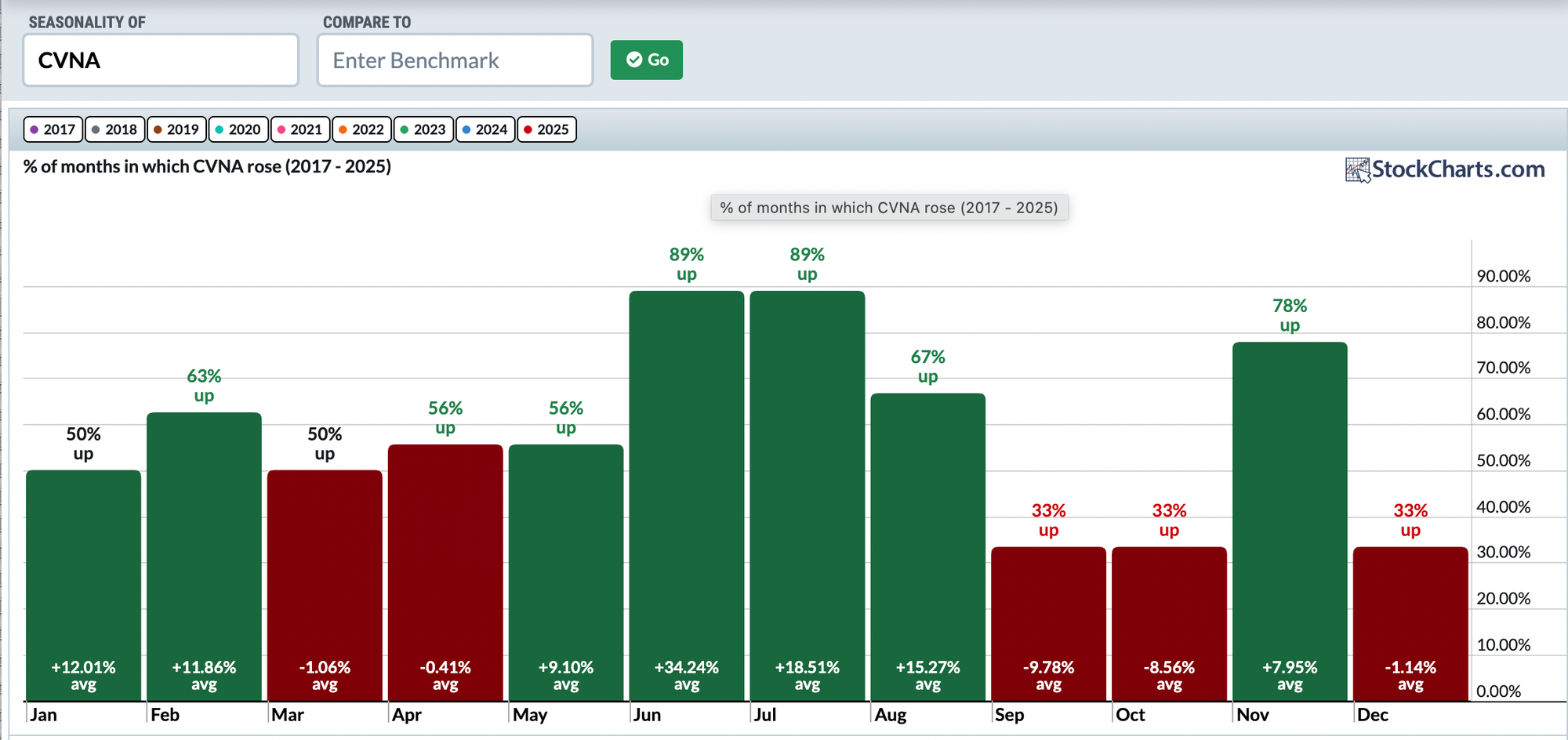Viewport: 1568px width, 740px height.
Task: Select the April bar with -0.41% avg
Action: (445, 572)
